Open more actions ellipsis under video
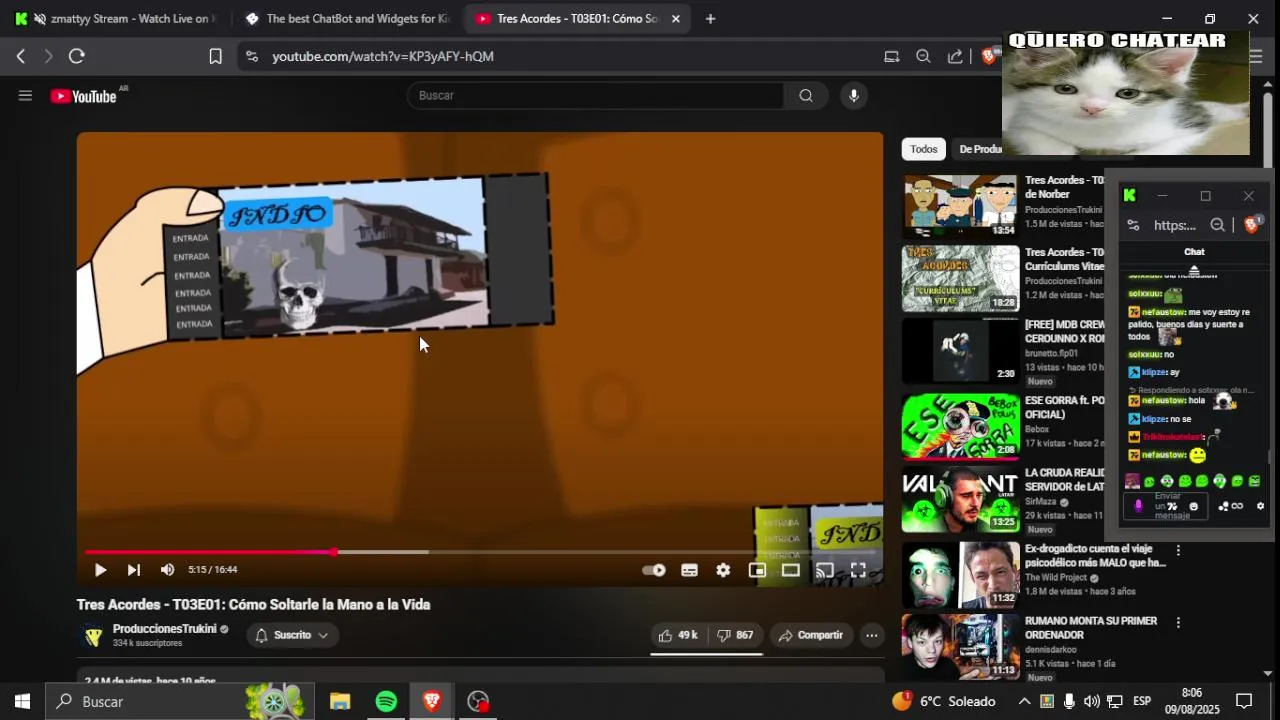This screenshot has height=720, width=1280. (872, 635)
